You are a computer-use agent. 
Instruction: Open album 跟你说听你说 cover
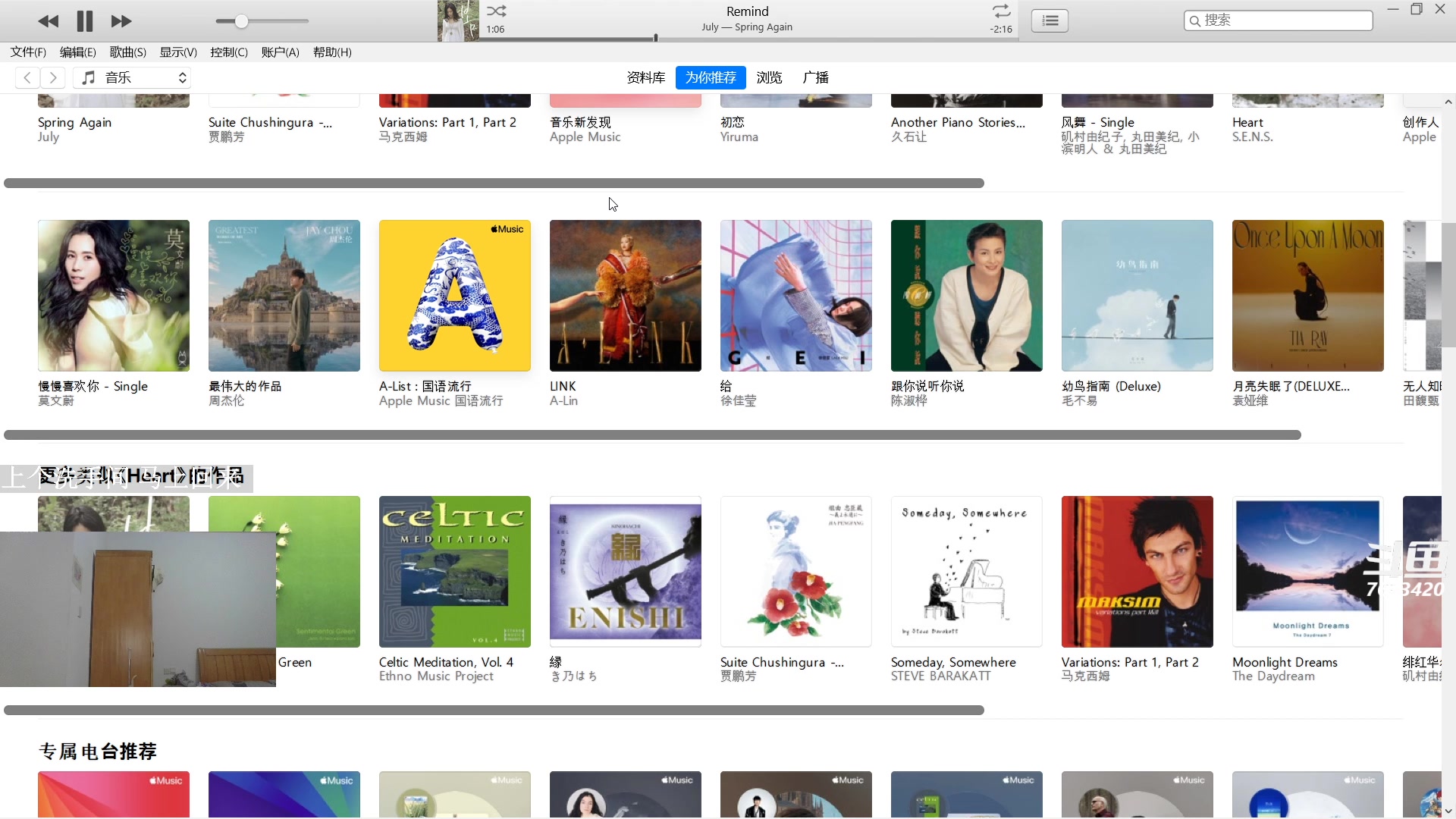(x=967, y=296)
